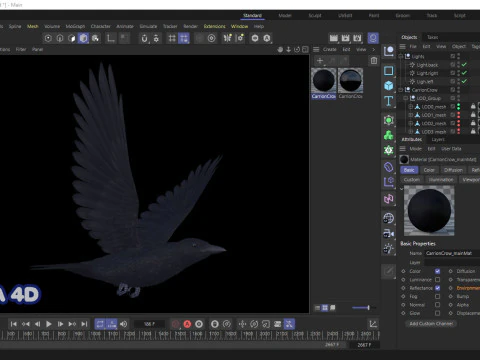The width and height of the screenshot is (480, 360).
Task: Click the Delete material trash icon
Action: tap(374, 61)
